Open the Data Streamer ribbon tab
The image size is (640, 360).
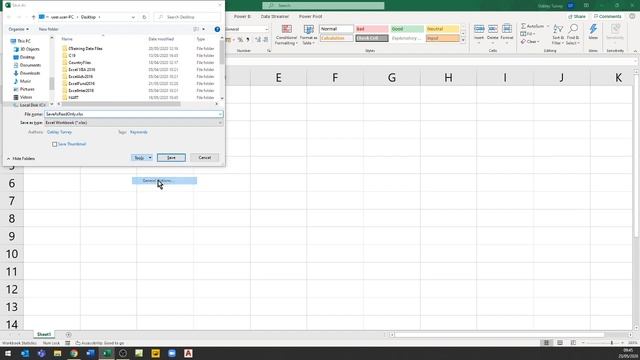point(275,16)
